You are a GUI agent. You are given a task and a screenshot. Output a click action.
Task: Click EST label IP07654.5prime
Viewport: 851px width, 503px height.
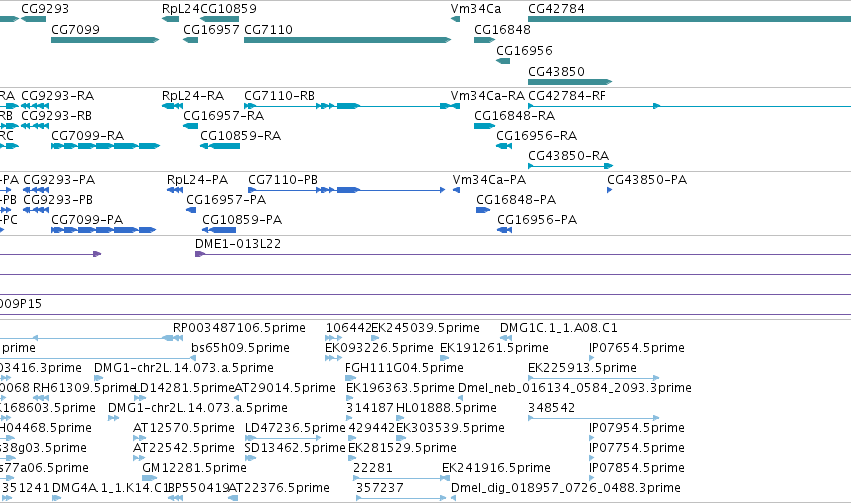click(x=637, y=348)
